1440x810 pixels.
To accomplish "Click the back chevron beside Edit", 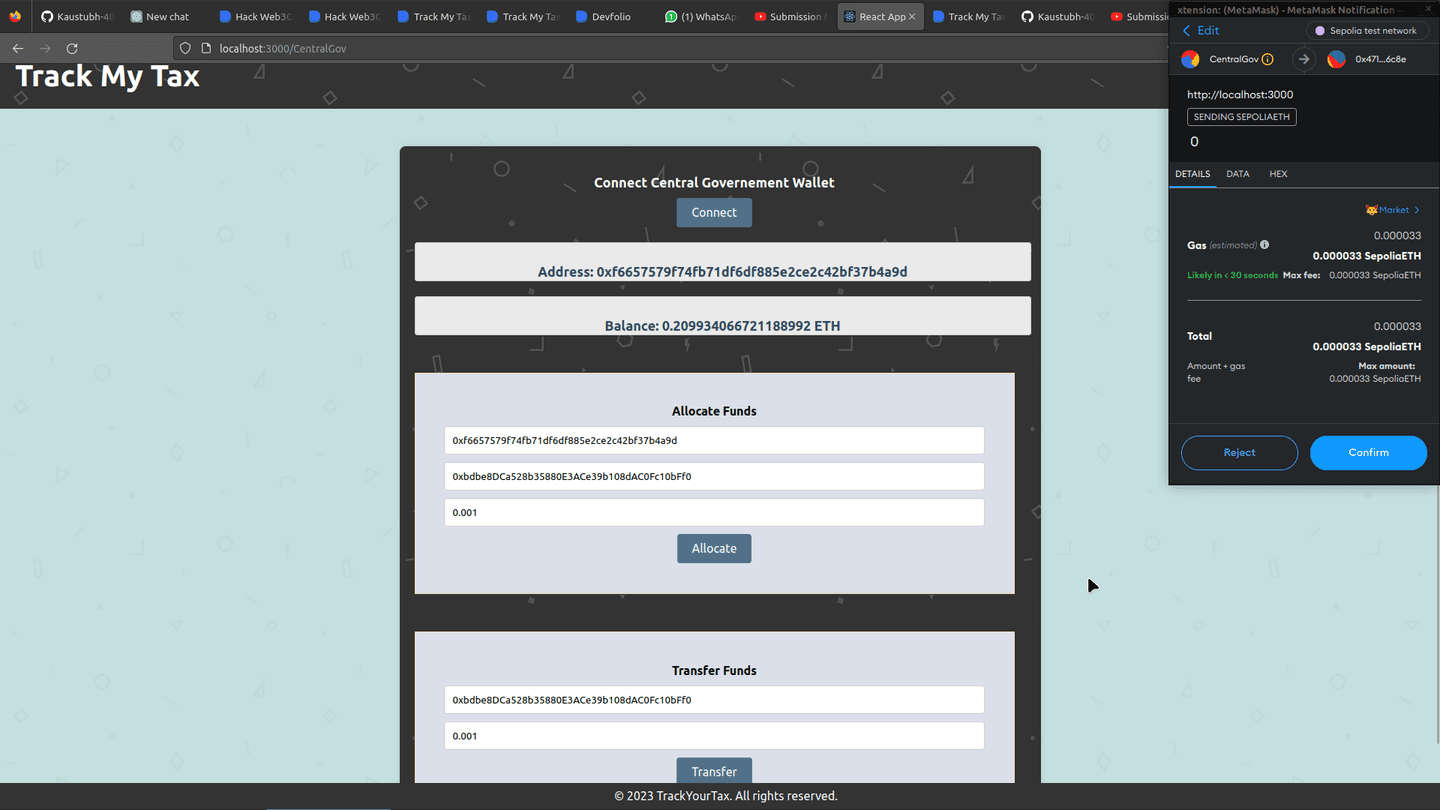I will click(1187, 31).
